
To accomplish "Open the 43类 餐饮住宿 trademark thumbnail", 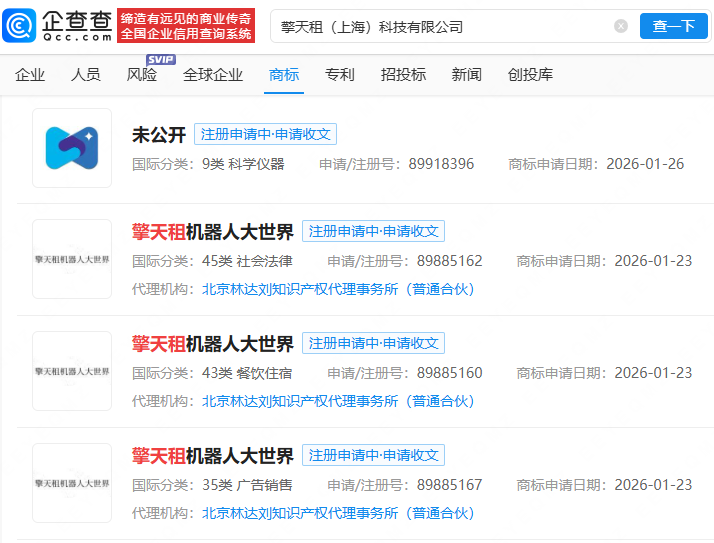I will pos(72,371).
